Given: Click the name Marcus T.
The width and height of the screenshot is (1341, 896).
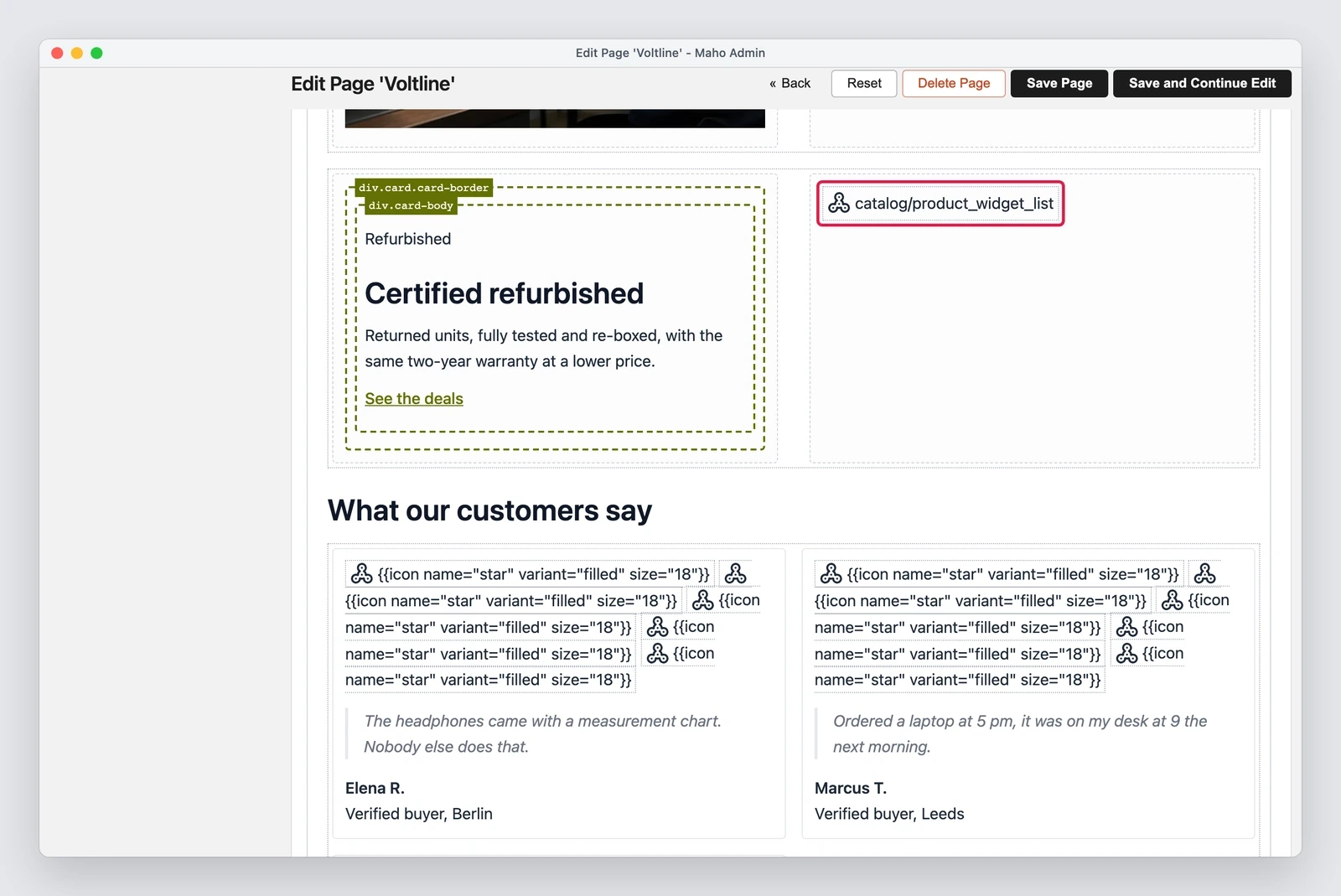Looking at the screenshot, I should coord(851,788).
